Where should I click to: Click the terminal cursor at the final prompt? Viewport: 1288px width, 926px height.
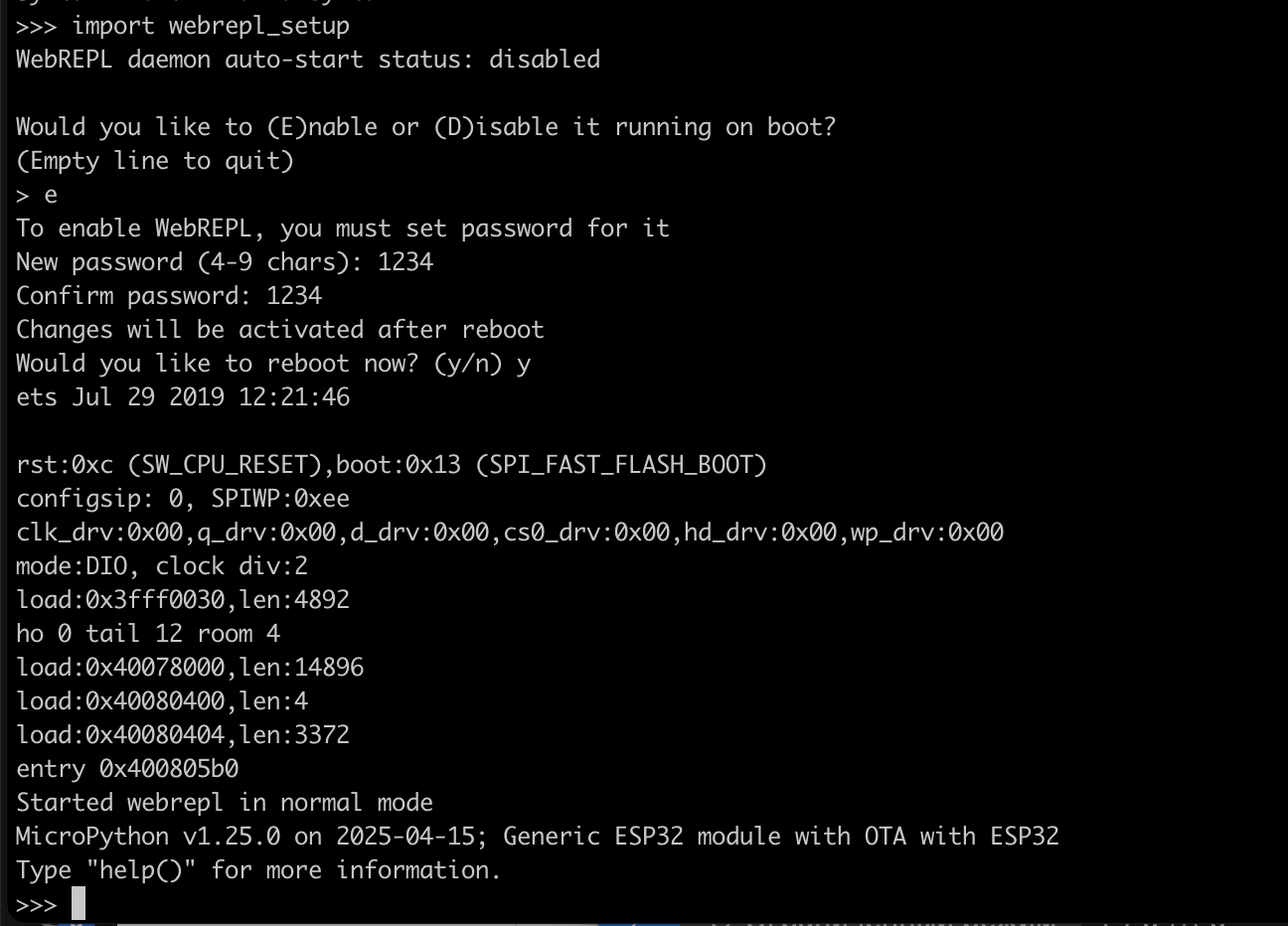79,903
